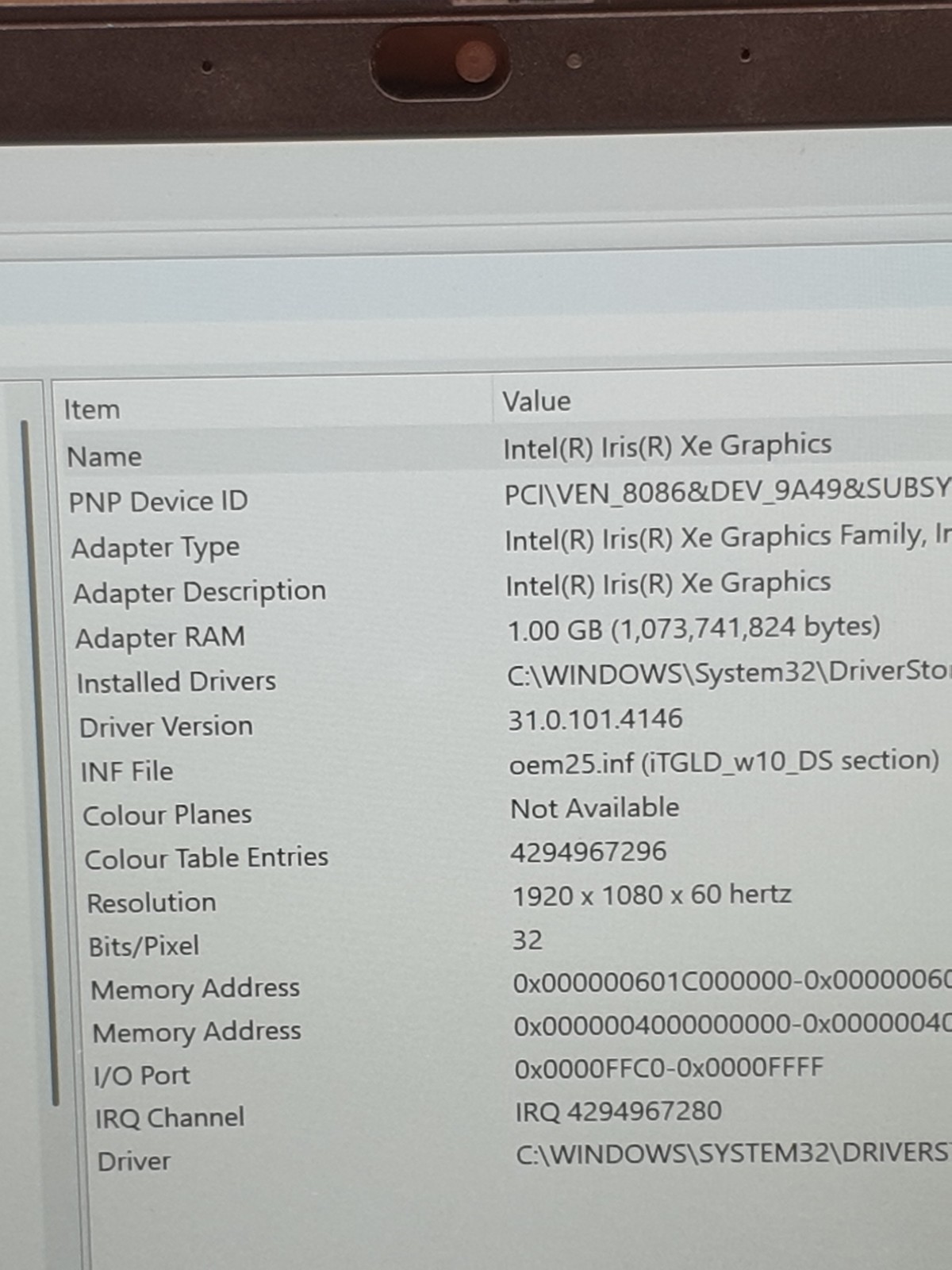Select the Colour Planes label
Viewport: 952px width, 1270px height.
pos(167,815)
